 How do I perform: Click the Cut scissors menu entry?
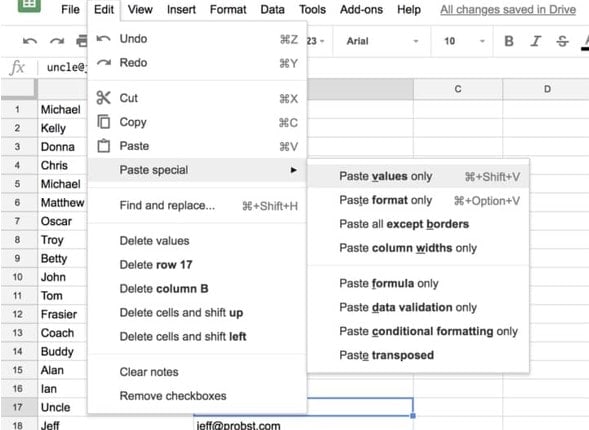[x=197, y=98]
